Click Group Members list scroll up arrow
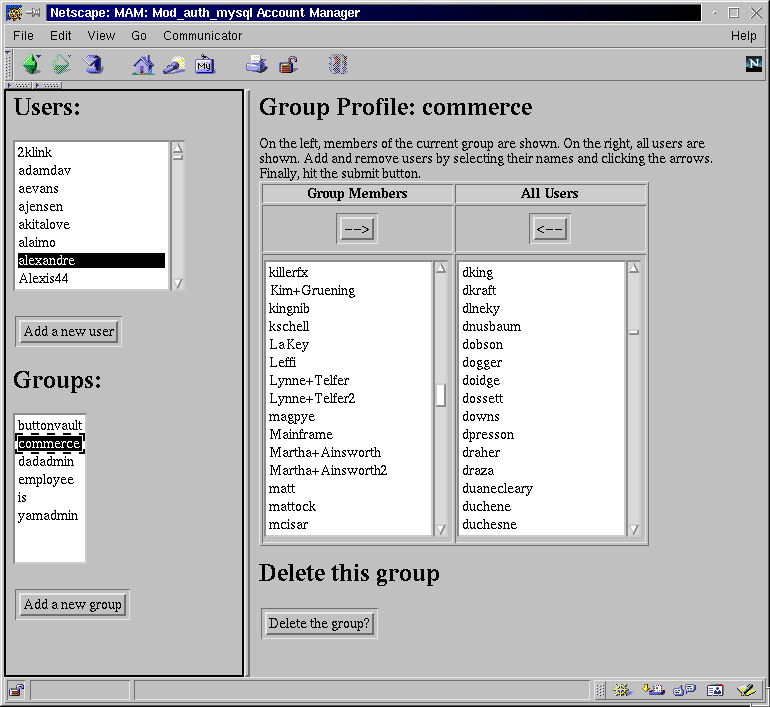The height and width of the screenshot is (707, 770). click(441, 268)
